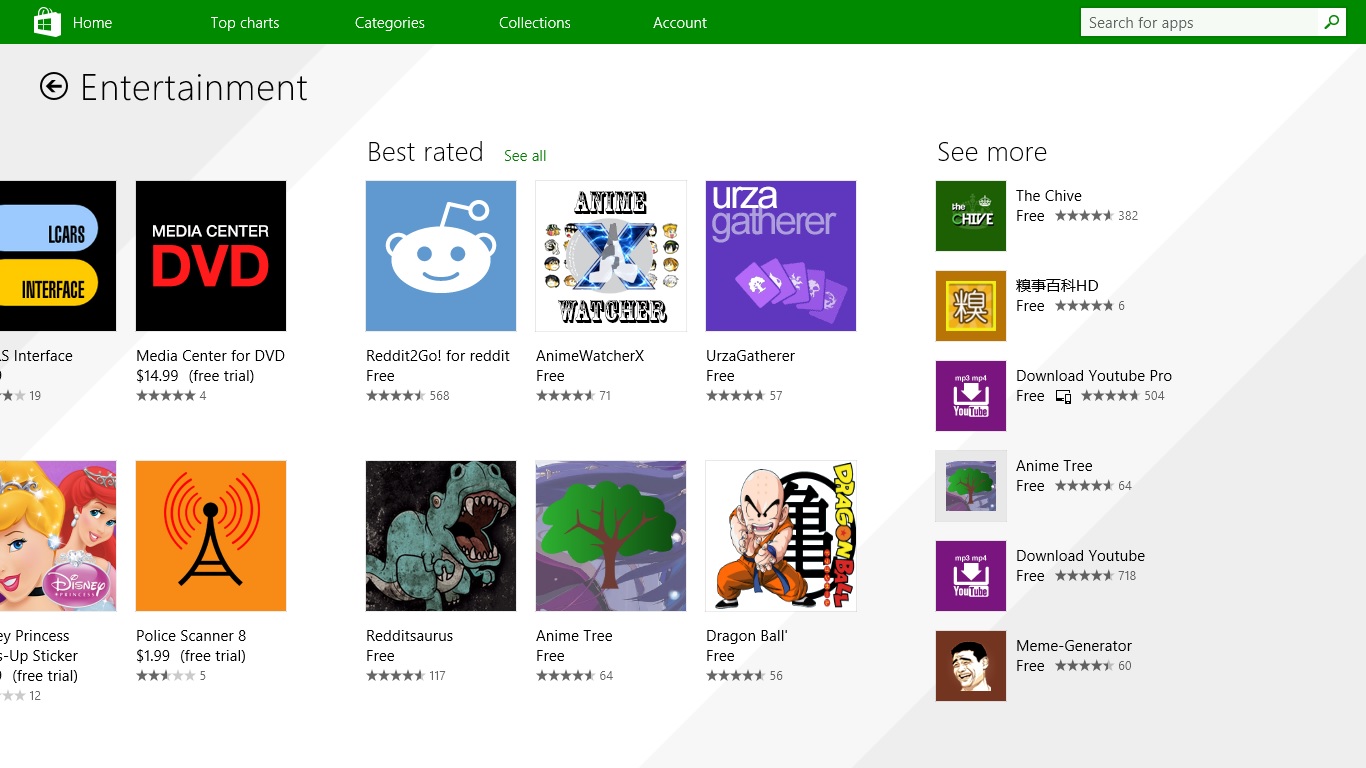Image resolution: width=1366 pixels, height=768 pixels.
Task: Open the Download Youtube Pro icon
Action: [971, 396]
